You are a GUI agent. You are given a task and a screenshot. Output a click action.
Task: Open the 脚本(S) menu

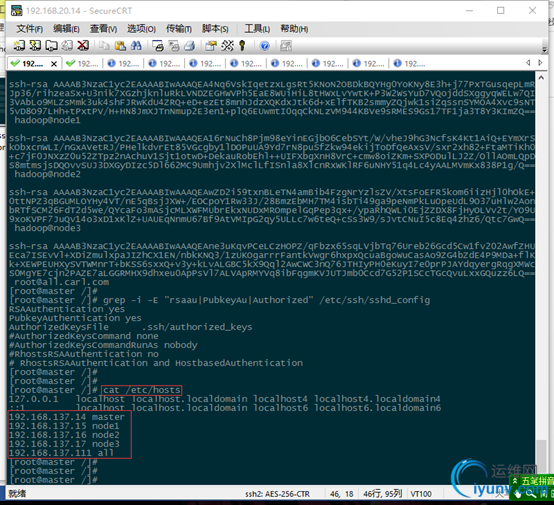(215, 29)
